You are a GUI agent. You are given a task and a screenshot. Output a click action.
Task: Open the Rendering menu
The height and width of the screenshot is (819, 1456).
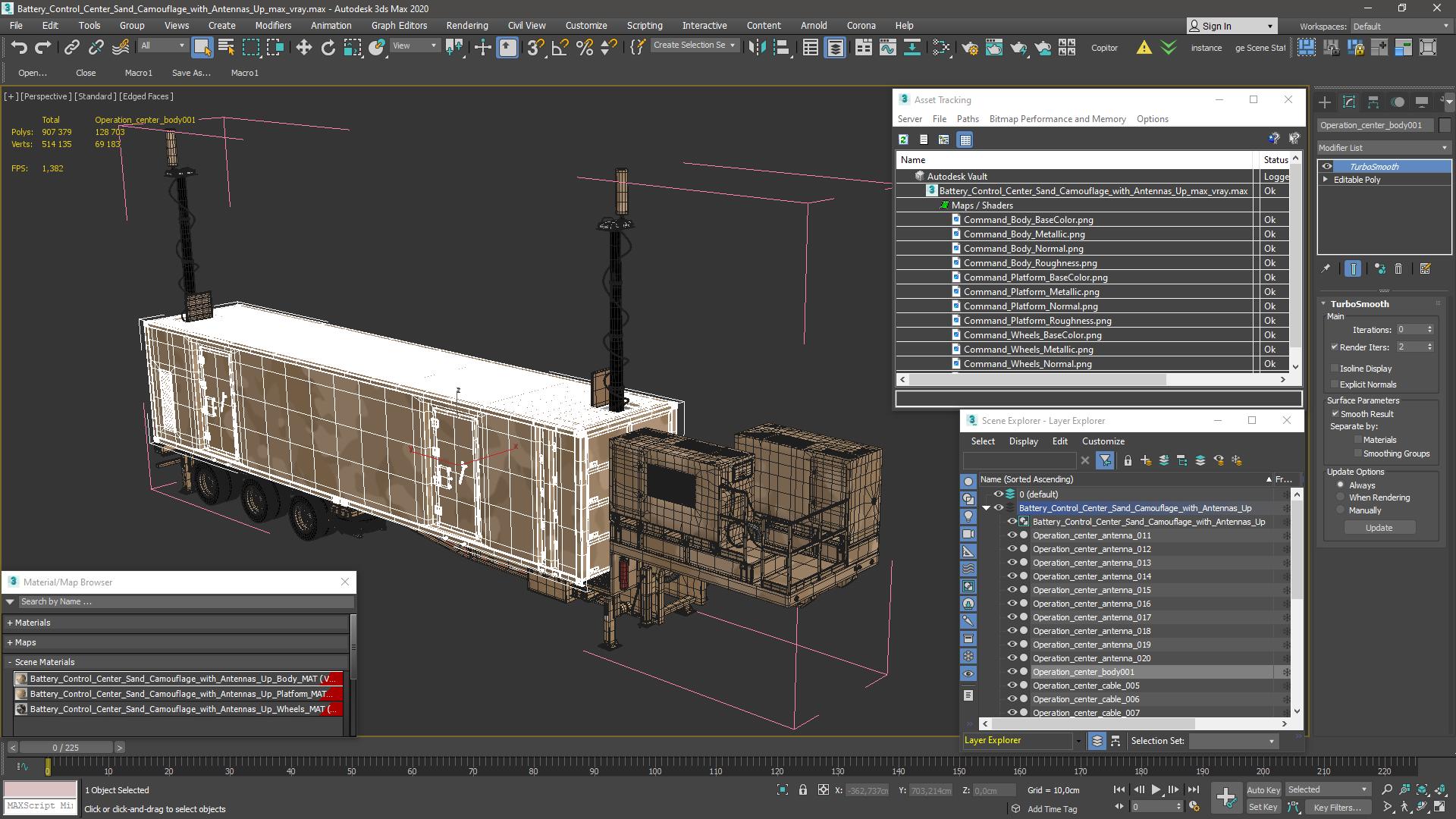[467, 25]
